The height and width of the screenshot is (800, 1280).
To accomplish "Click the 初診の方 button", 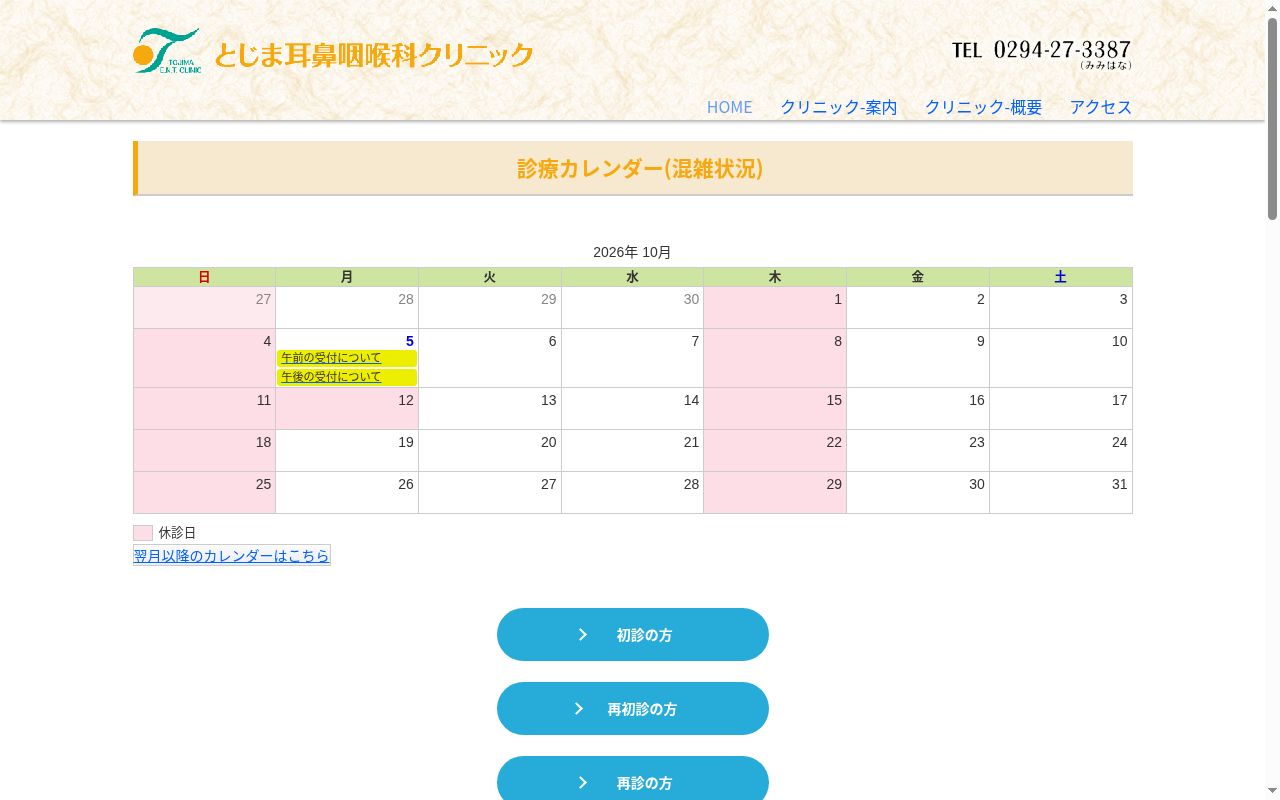I will tap(633, 635).
